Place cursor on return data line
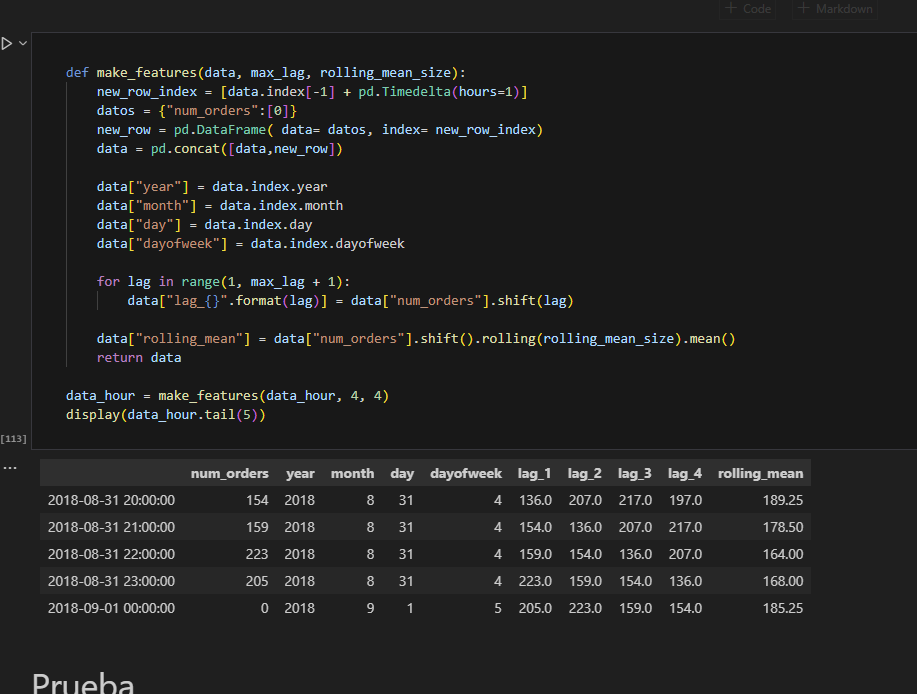Viewport: 917px width, 694px height. pyautogui.click(x=138, y=358)
